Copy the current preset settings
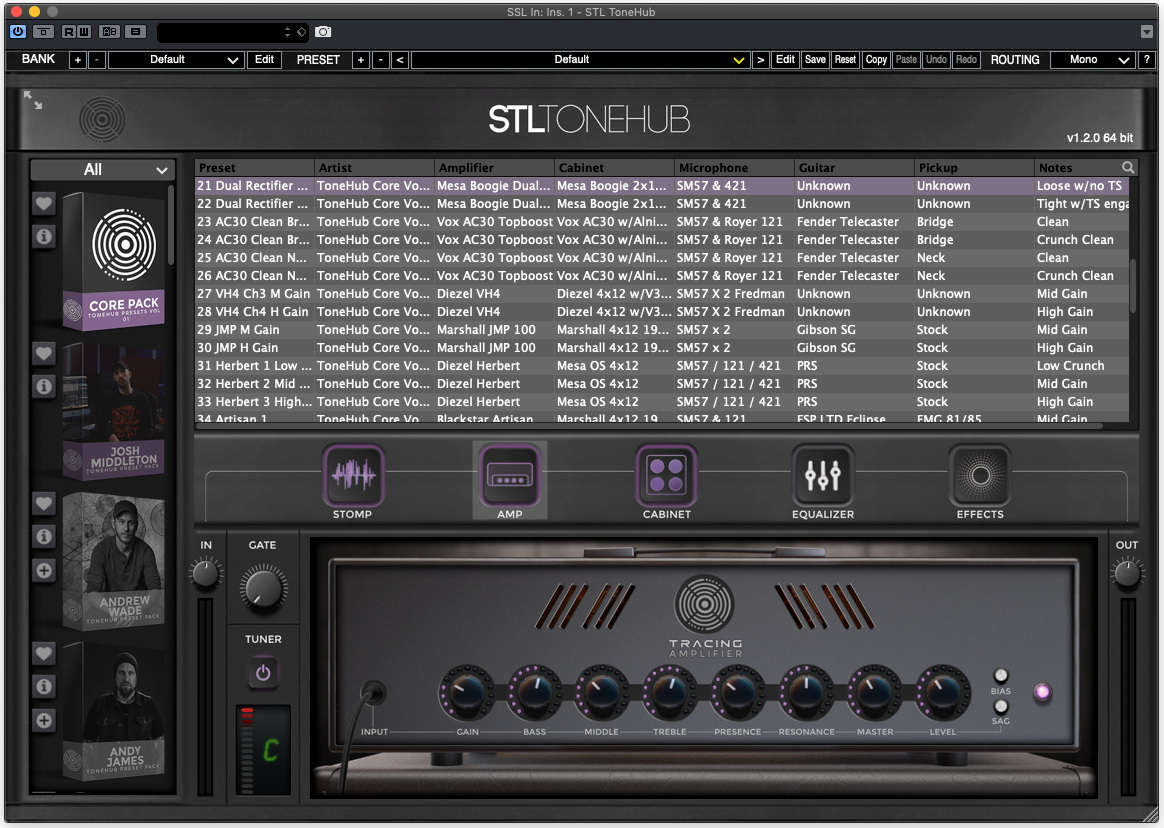The image size is (1164, 828). [876, 59]
